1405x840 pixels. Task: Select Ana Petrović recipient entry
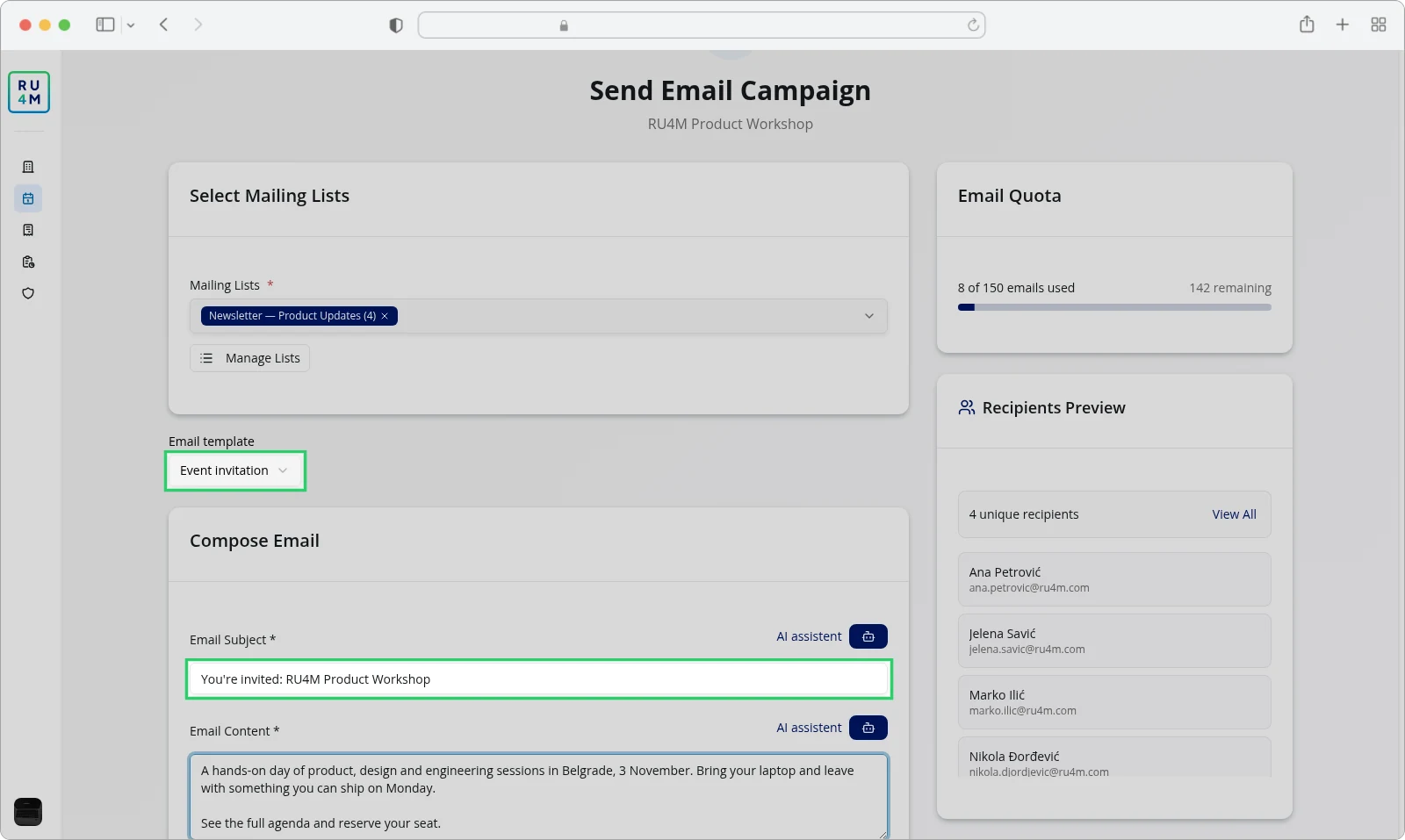pos(1114,579)
